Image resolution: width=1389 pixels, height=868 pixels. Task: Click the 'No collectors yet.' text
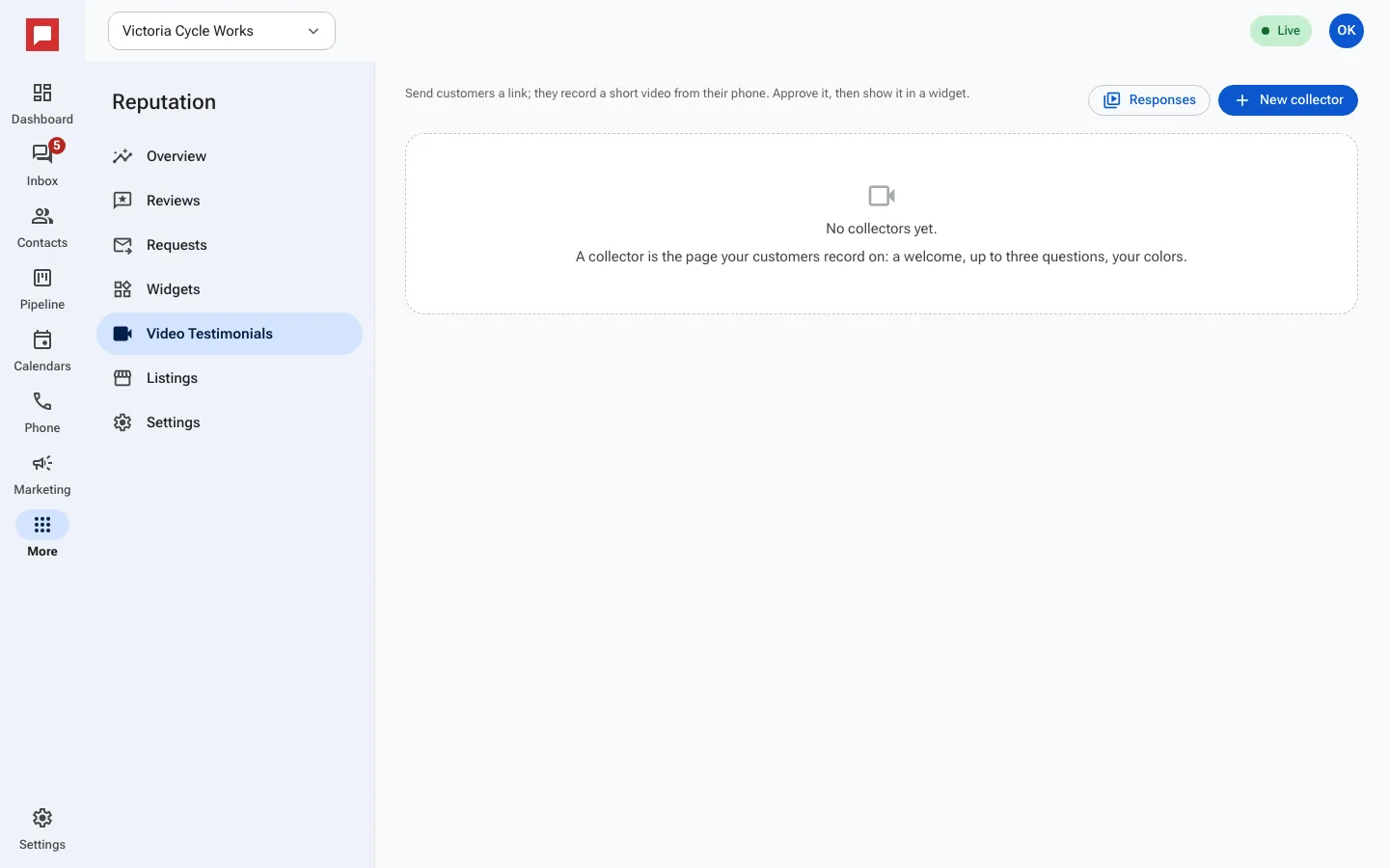pos(882,229)
